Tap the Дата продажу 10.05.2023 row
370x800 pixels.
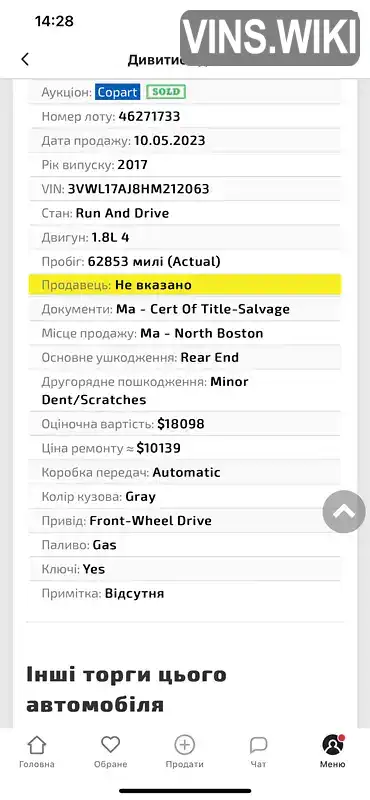(185, 140)
